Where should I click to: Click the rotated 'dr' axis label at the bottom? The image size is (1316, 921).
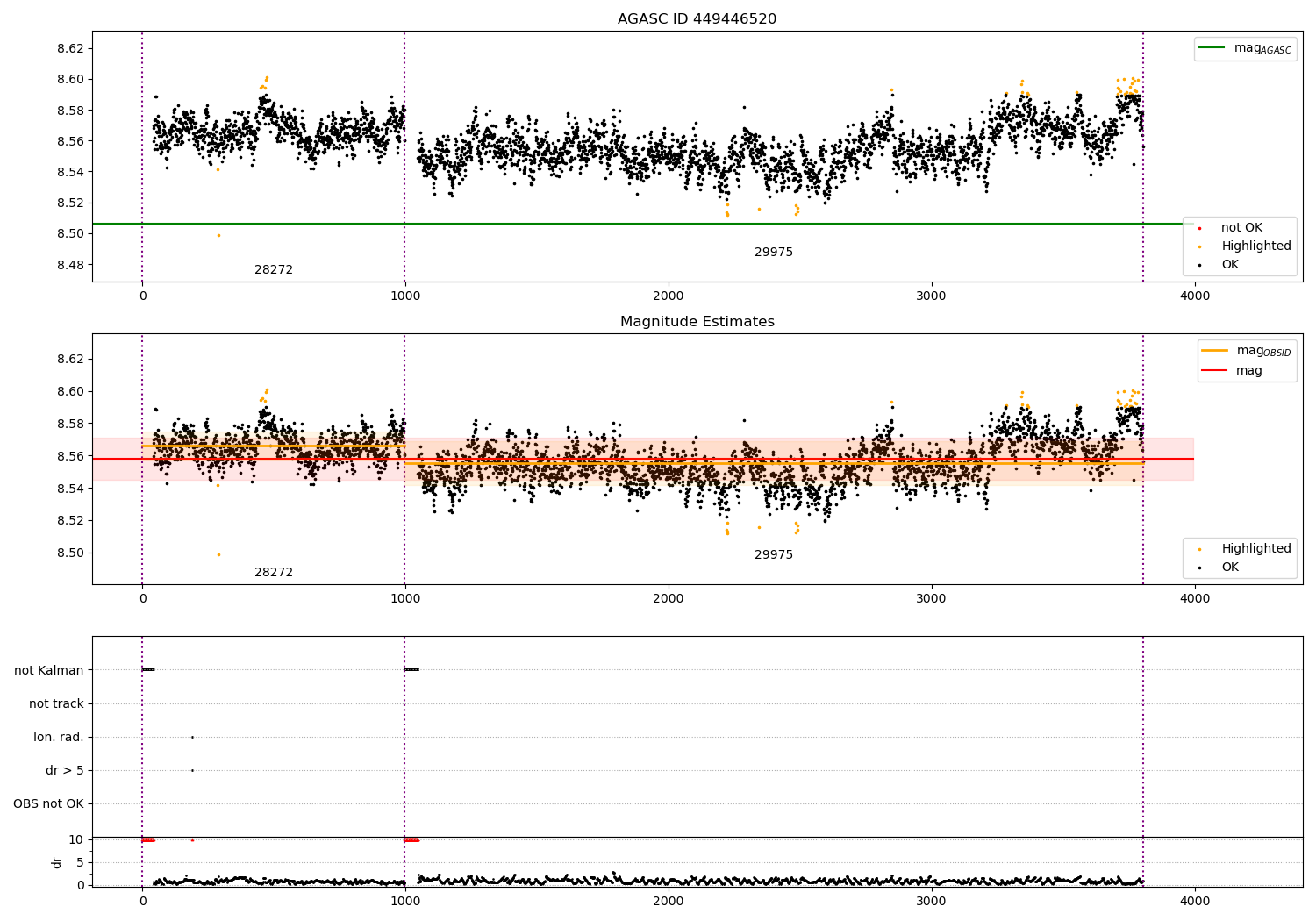pos(56,862)
